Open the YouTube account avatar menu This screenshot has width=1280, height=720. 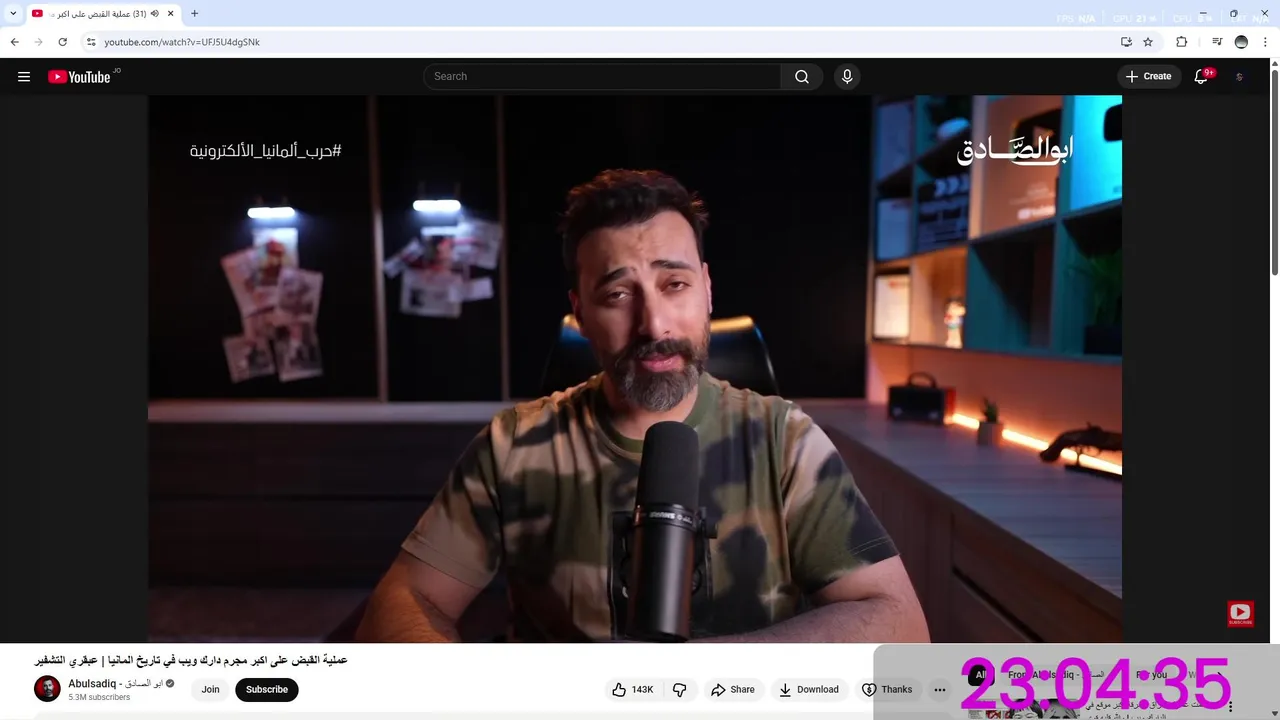(x=1239, y=77)
